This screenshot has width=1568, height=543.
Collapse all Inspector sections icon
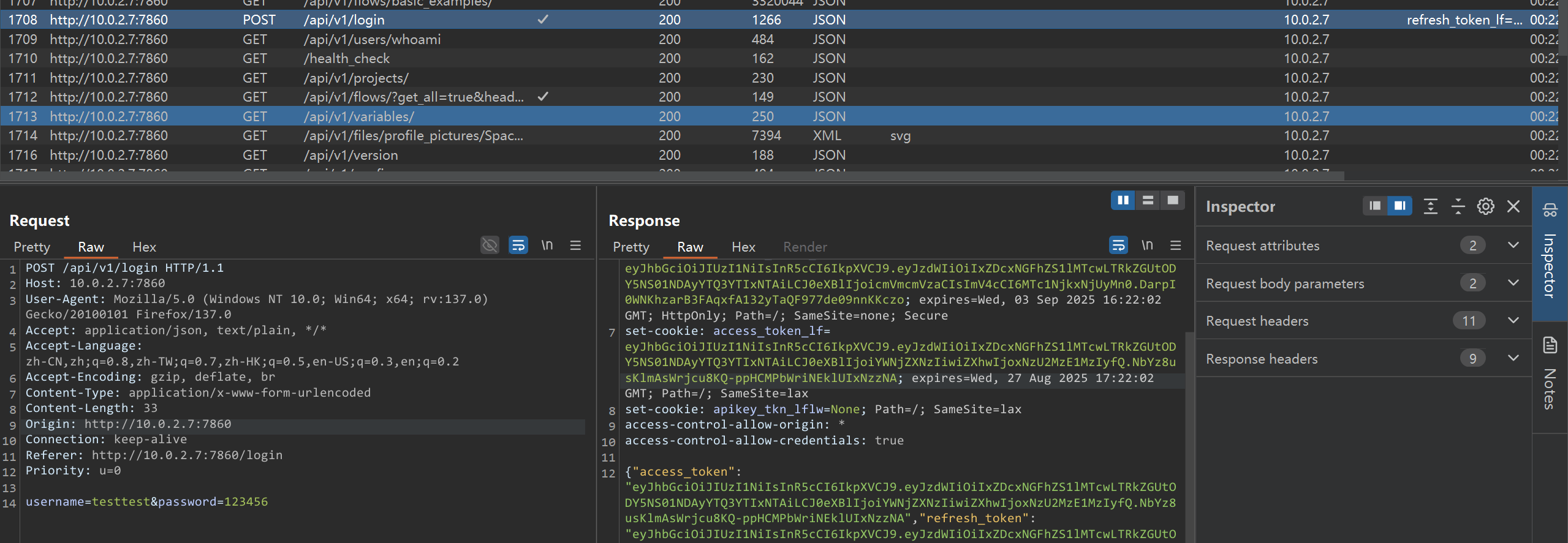[1458, 206]
